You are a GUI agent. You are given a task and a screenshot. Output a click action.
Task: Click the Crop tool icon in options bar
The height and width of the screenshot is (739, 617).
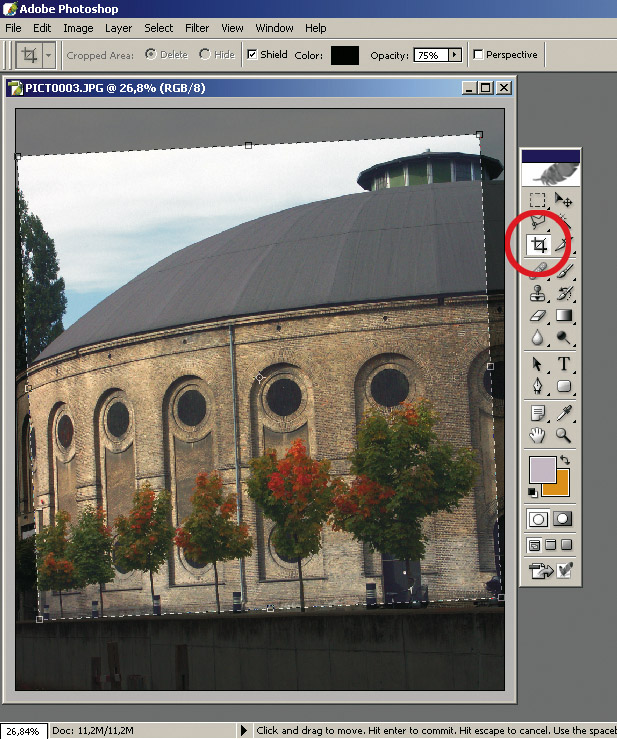[x=29, y=55]
